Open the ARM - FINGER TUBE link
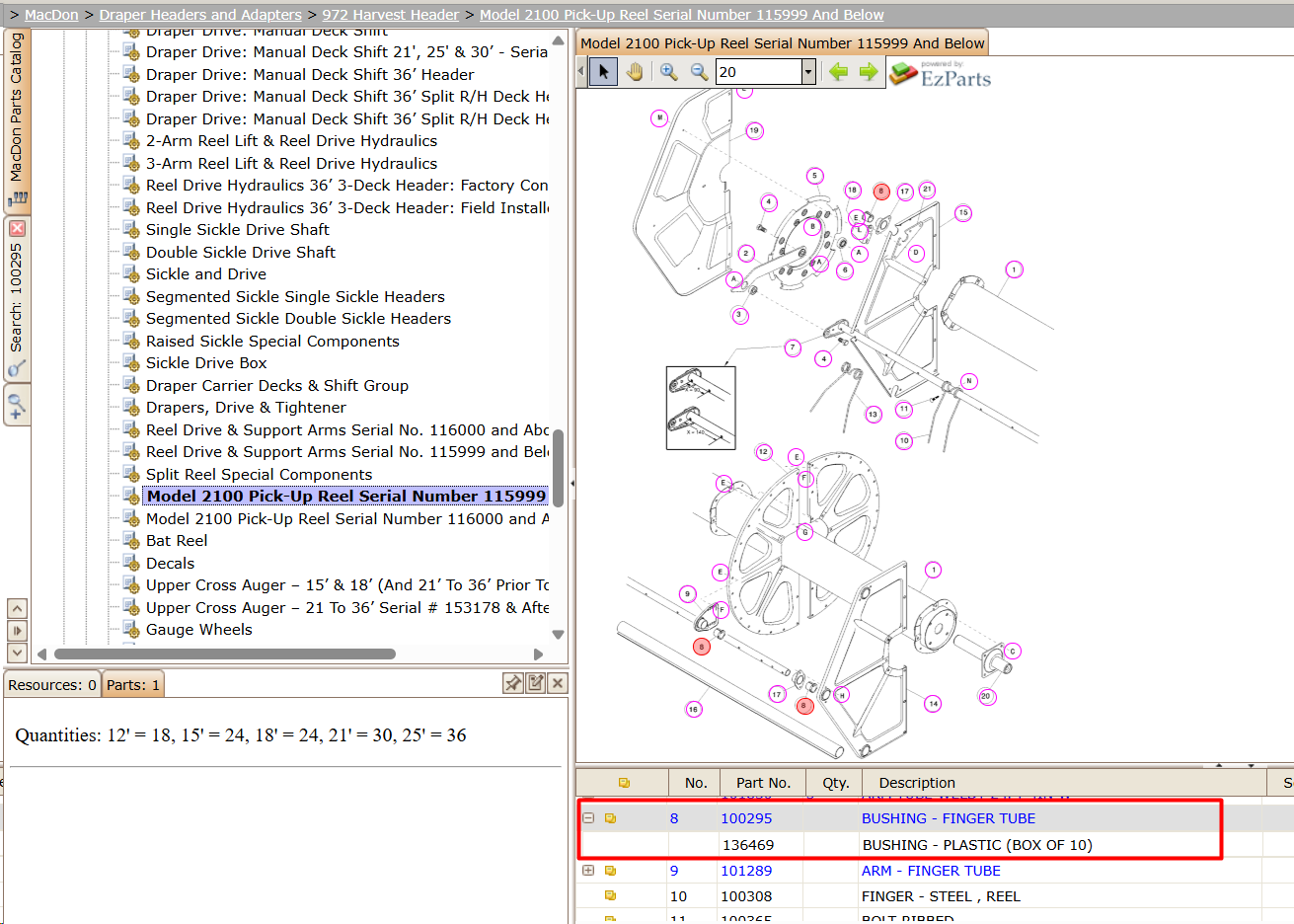 click(x=931, y=871)
